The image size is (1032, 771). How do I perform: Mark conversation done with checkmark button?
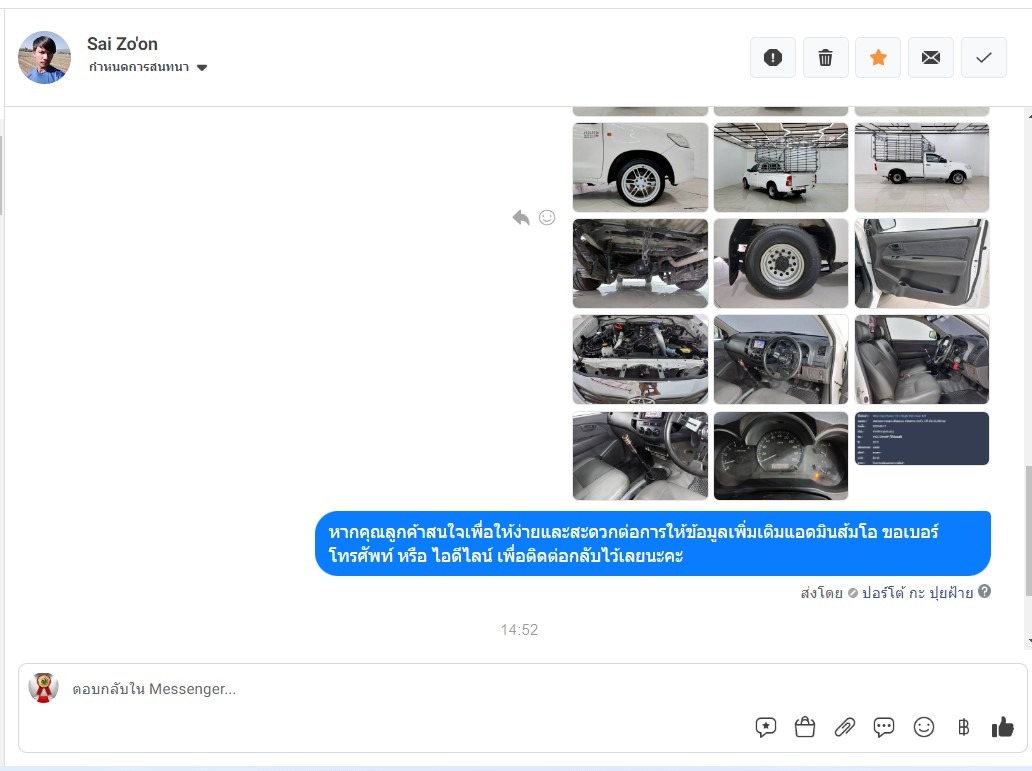pos(984,58)
